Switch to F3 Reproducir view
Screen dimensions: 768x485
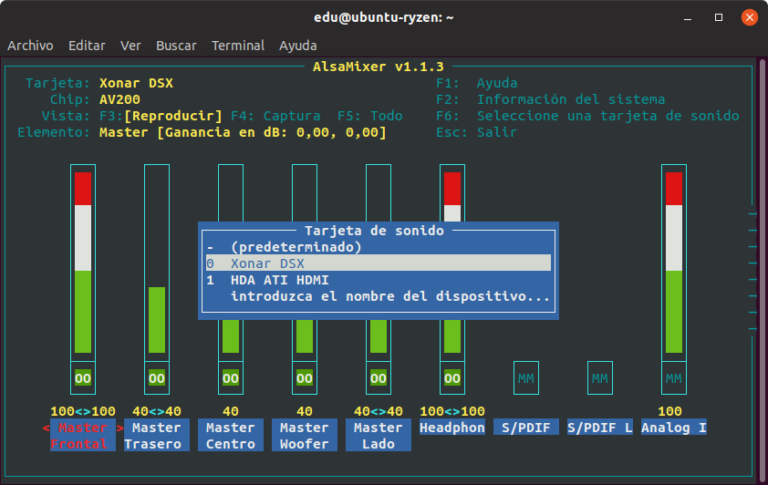pos(161,116)
